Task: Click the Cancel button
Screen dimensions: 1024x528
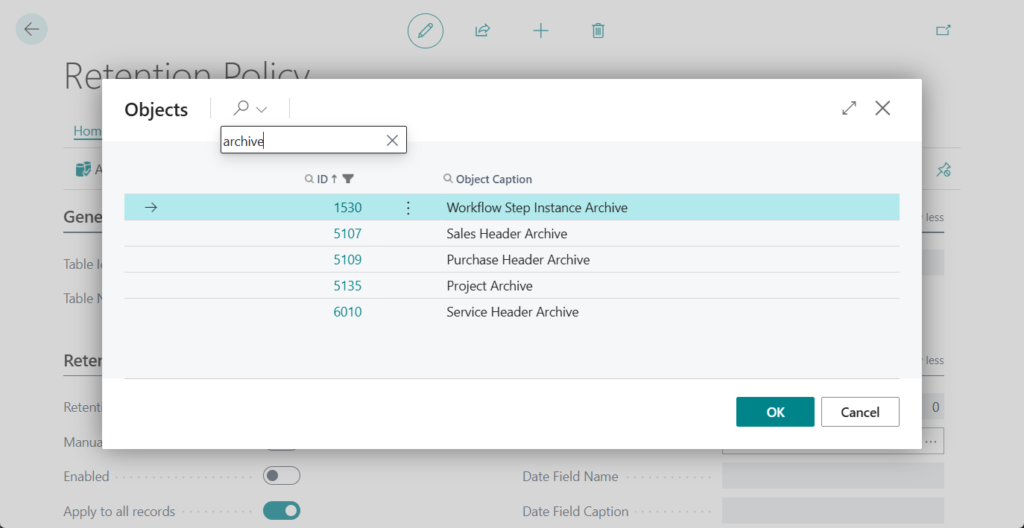Action: pyautogui.click(x=859, y=412)
